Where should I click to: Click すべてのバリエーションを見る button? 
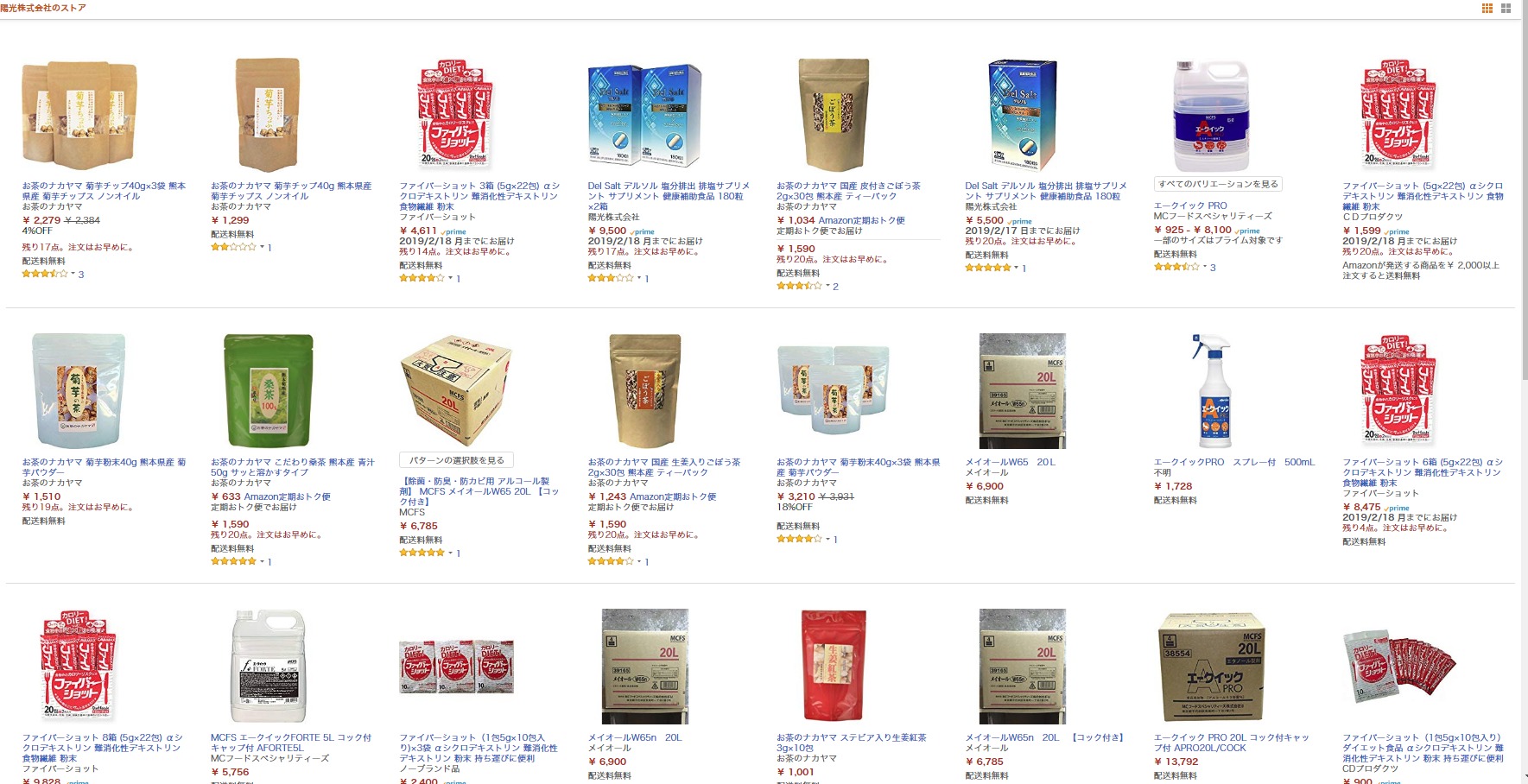coord(1219,184)
